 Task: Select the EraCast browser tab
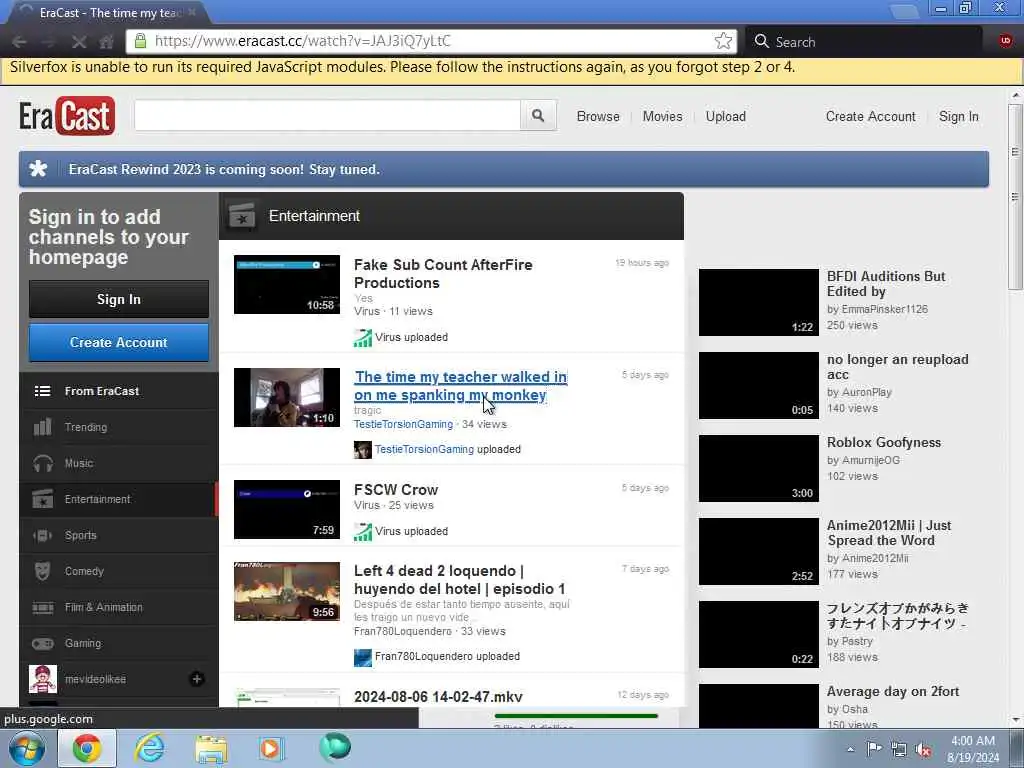click(108, 12)
